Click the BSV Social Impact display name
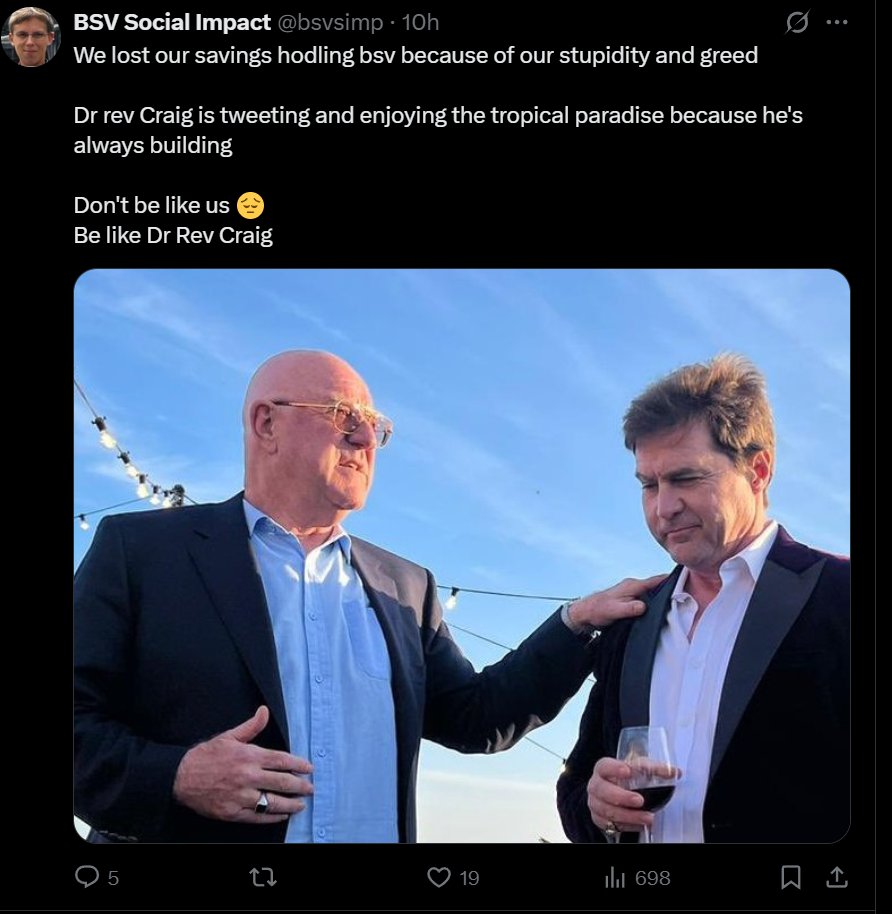 [x=172, y=22]
